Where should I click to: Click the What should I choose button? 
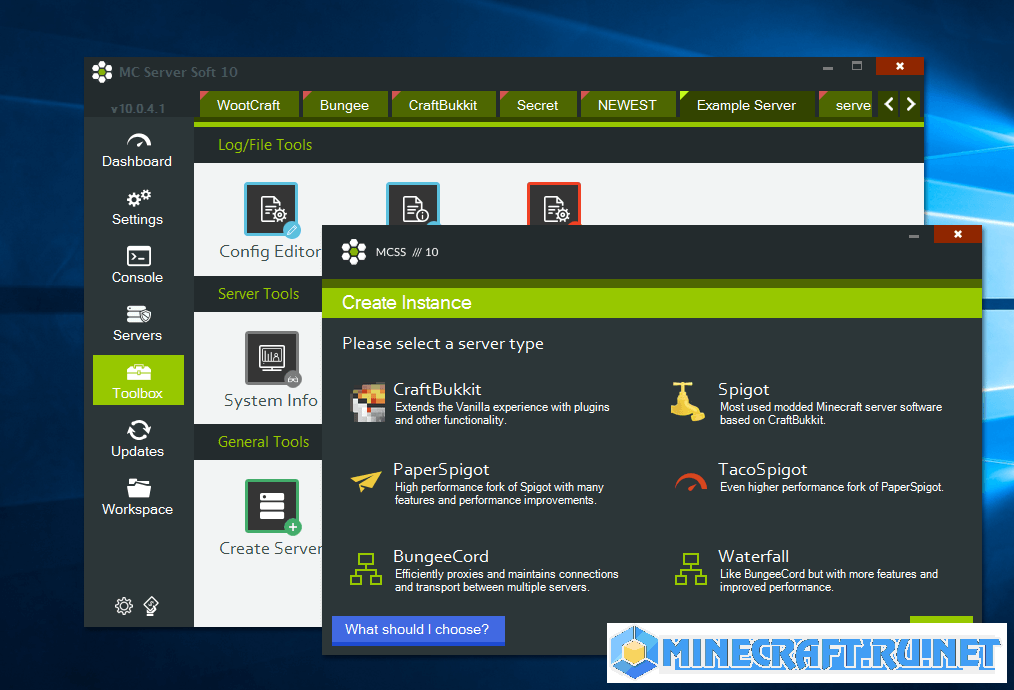click(x=418, y=630)
